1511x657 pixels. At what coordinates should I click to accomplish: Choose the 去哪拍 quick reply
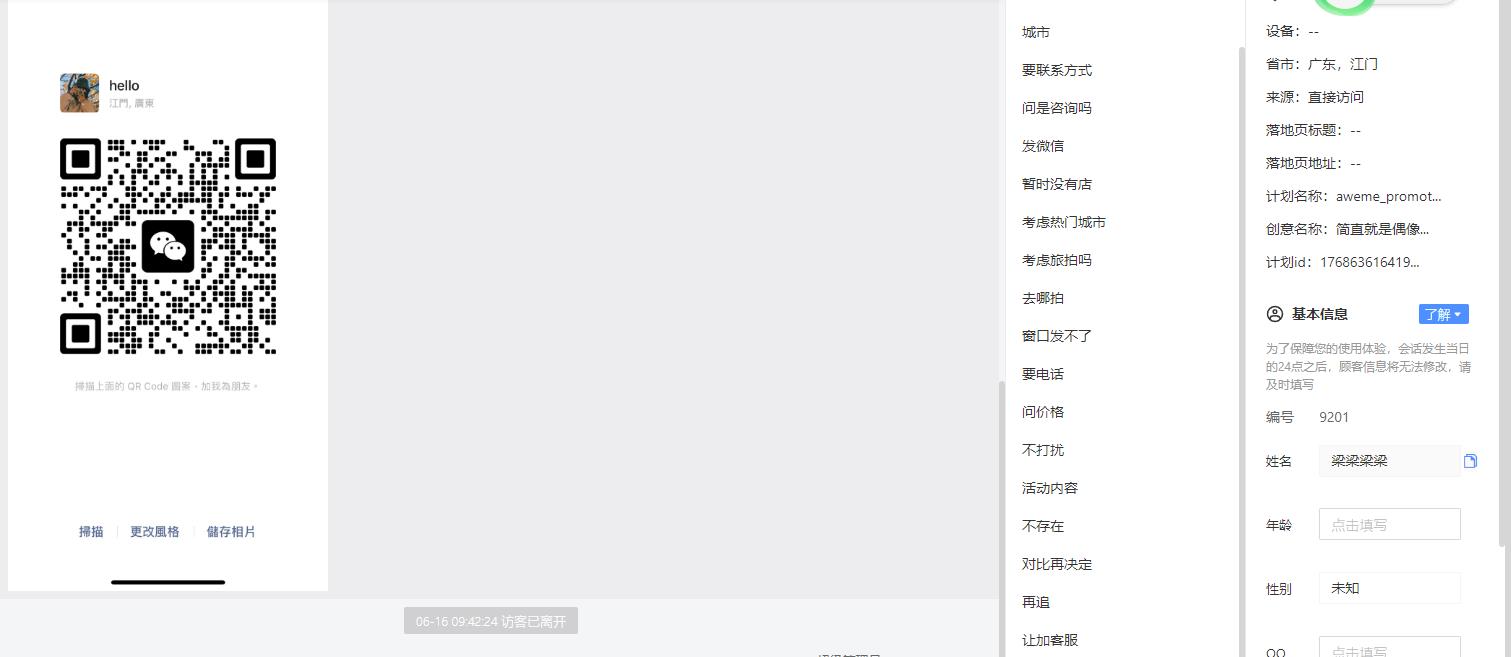[1043, 298]
